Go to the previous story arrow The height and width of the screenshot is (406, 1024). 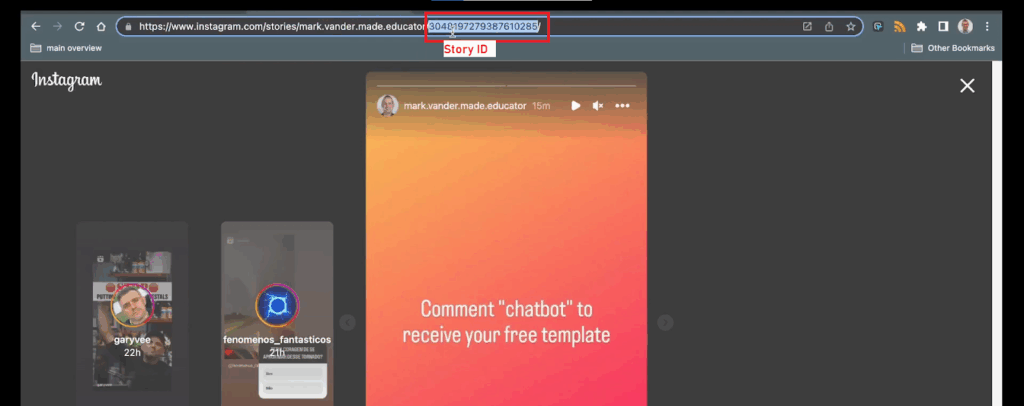347,322
